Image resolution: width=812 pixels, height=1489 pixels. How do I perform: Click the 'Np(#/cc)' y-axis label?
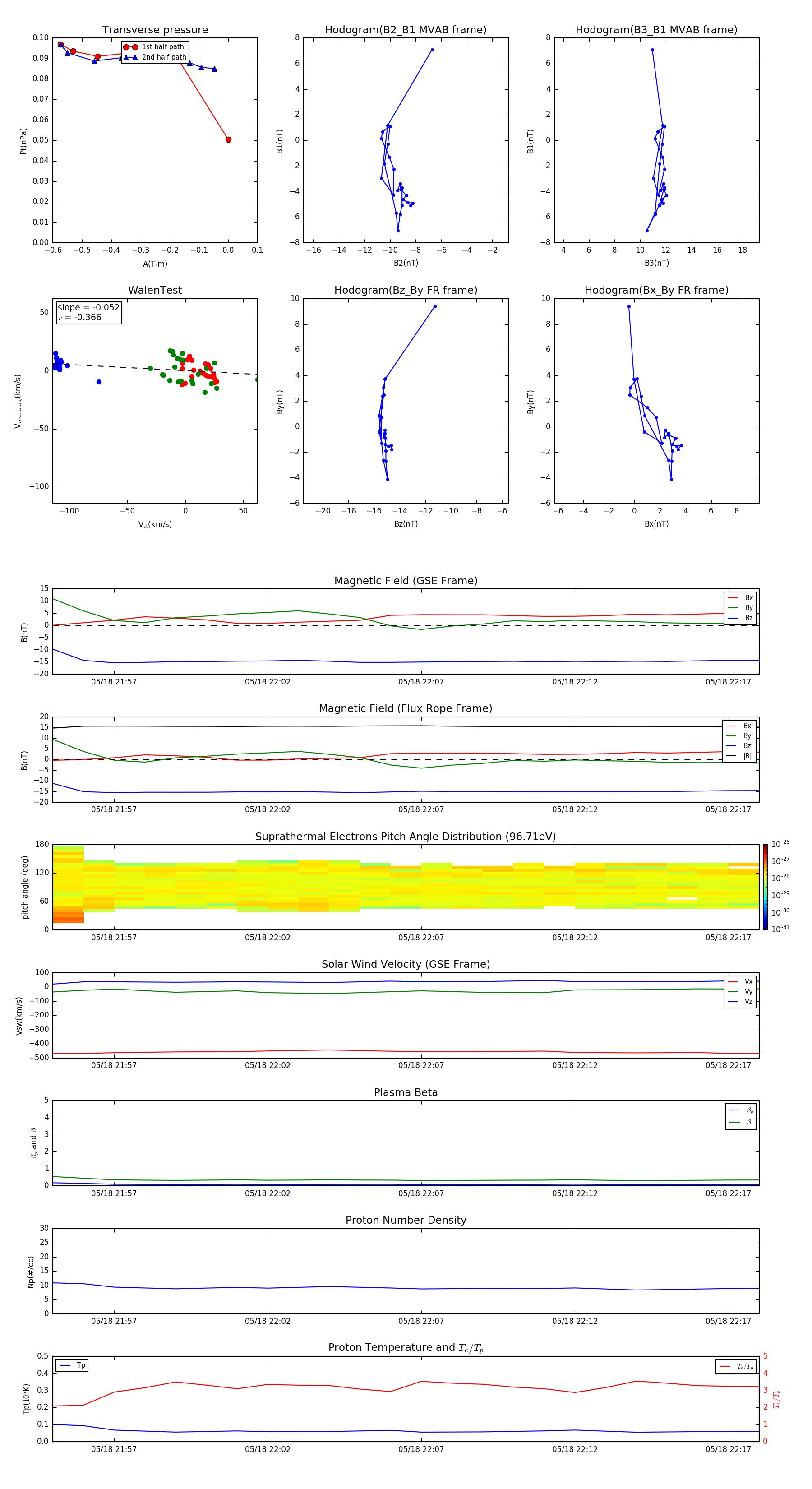pos(31,1272)
